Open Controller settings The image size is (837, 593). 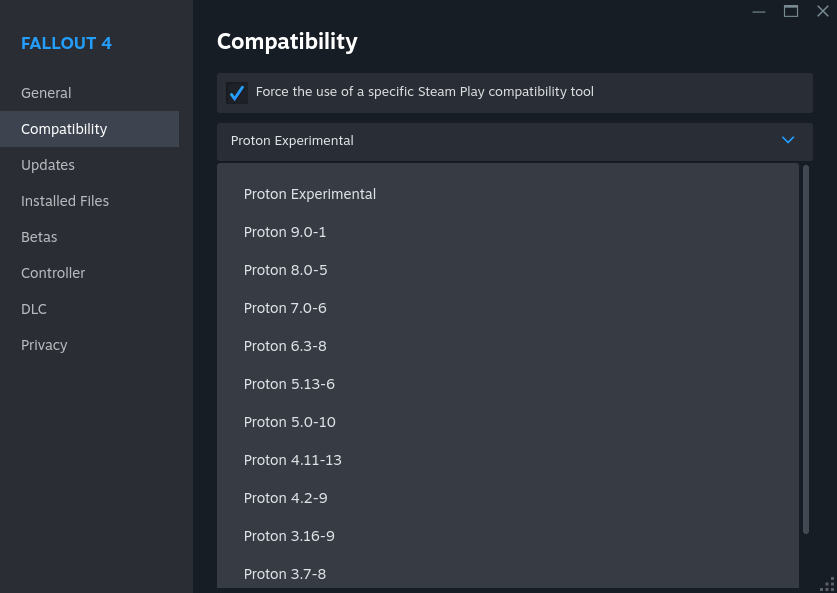pyautogui.click(x=53, y=273)
